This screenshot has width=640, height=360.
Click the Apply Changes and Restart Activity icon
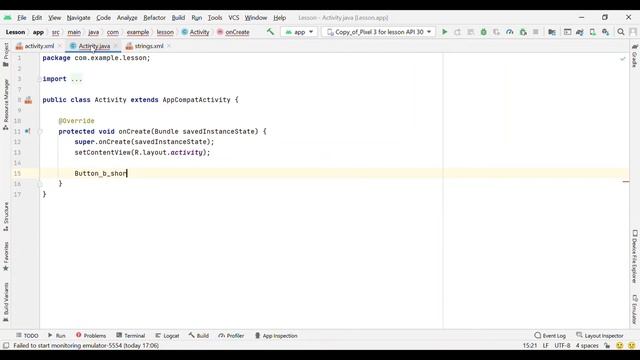tap(458, 32)
